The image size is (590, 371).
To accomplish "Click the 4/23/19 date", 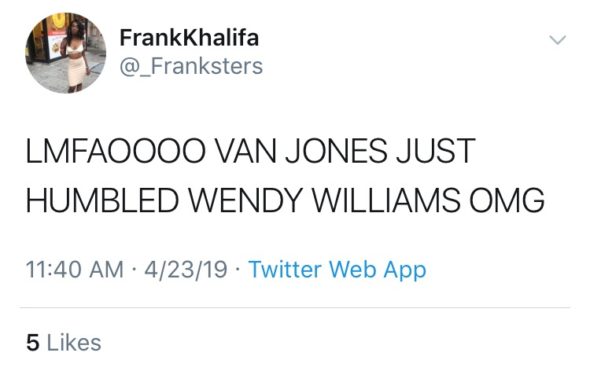I will point(186,270).
